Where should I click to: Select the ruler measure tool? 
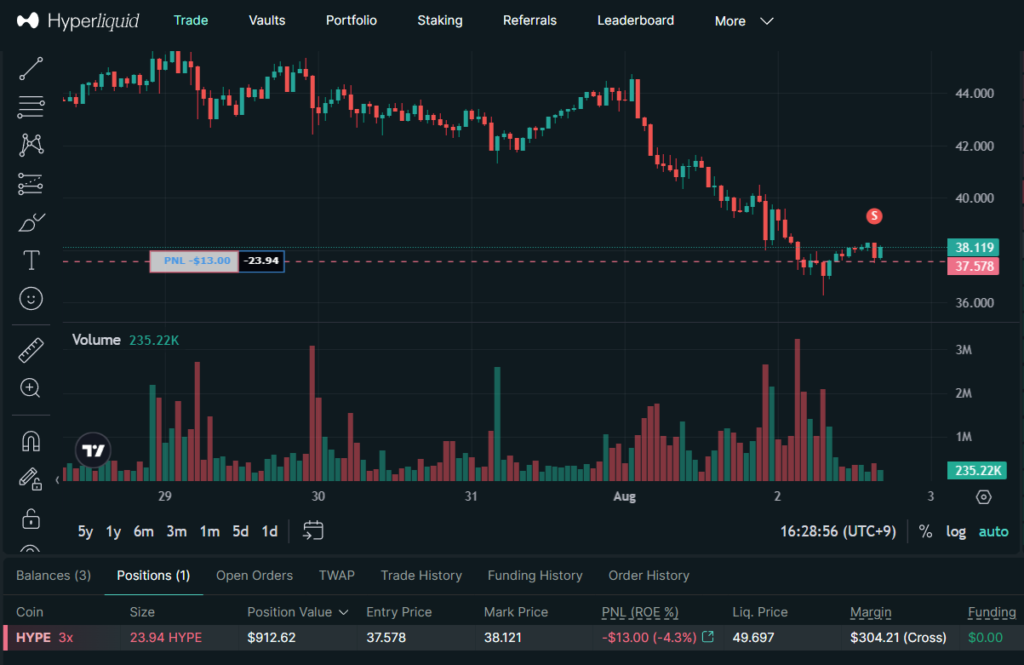coord(31,350)
